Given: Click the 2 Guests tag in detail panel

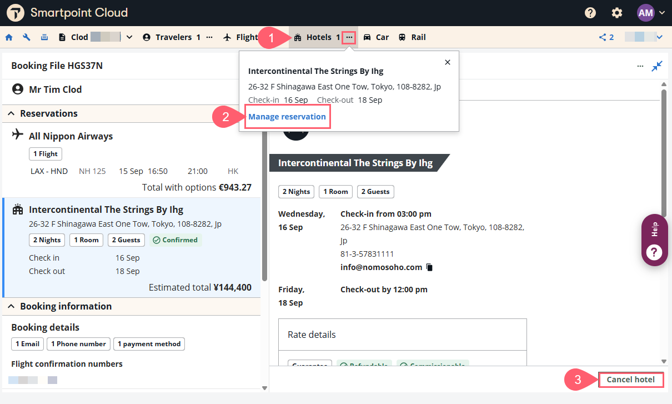Looking at the screenshot, I should click(x=375, y=192).
